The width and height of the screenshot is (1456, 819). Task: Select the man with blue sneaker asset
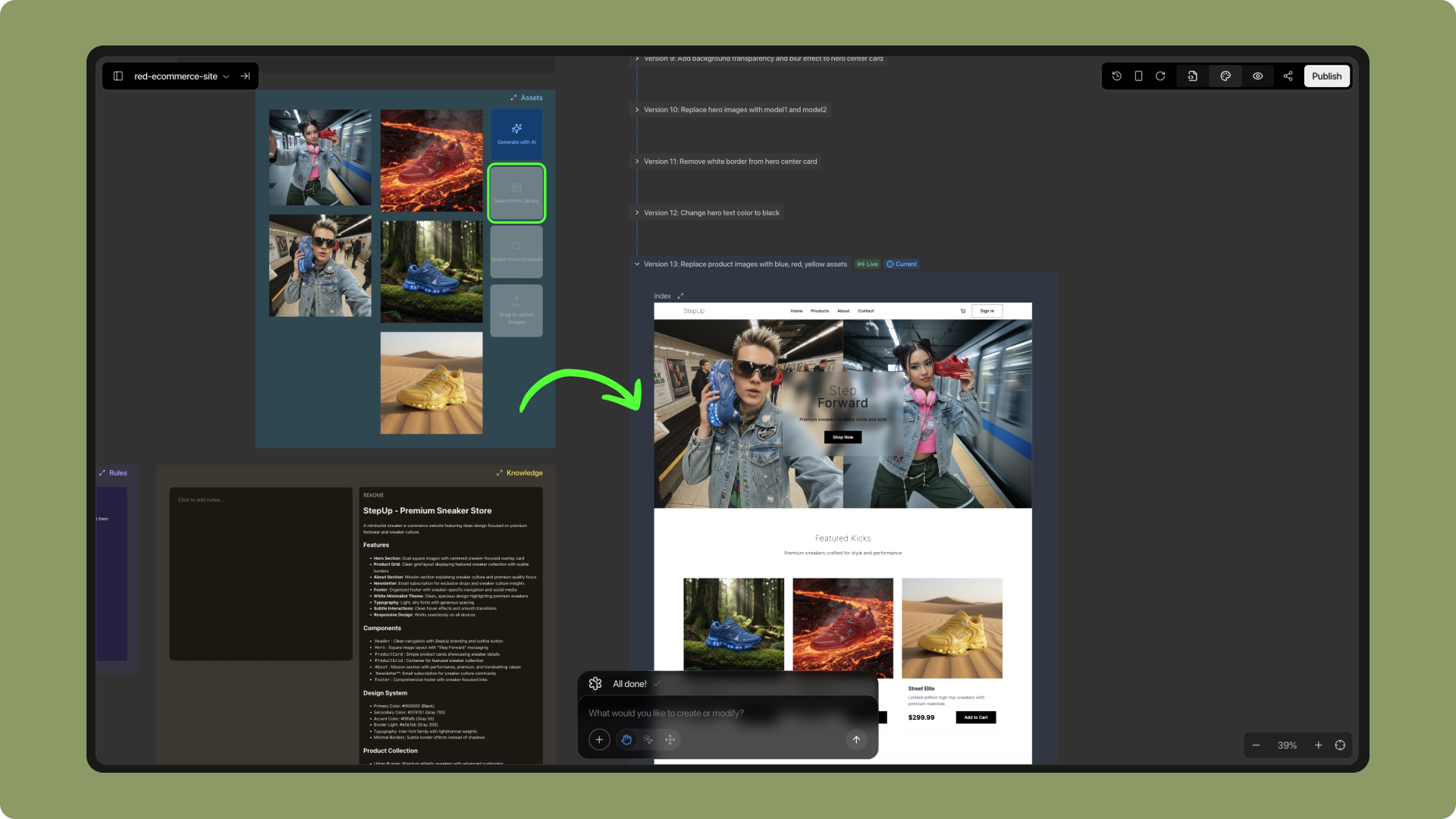320,265
